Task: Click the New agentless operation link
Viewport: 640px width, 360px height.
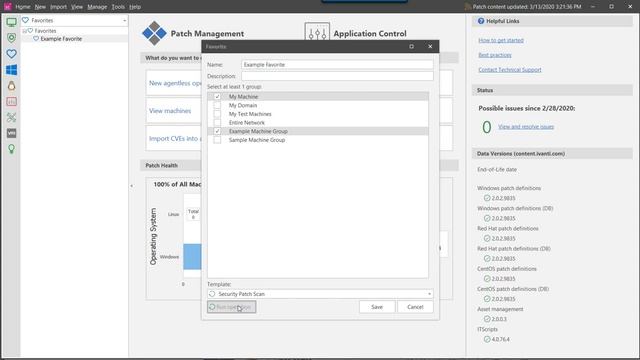Action: click(175, 83)
